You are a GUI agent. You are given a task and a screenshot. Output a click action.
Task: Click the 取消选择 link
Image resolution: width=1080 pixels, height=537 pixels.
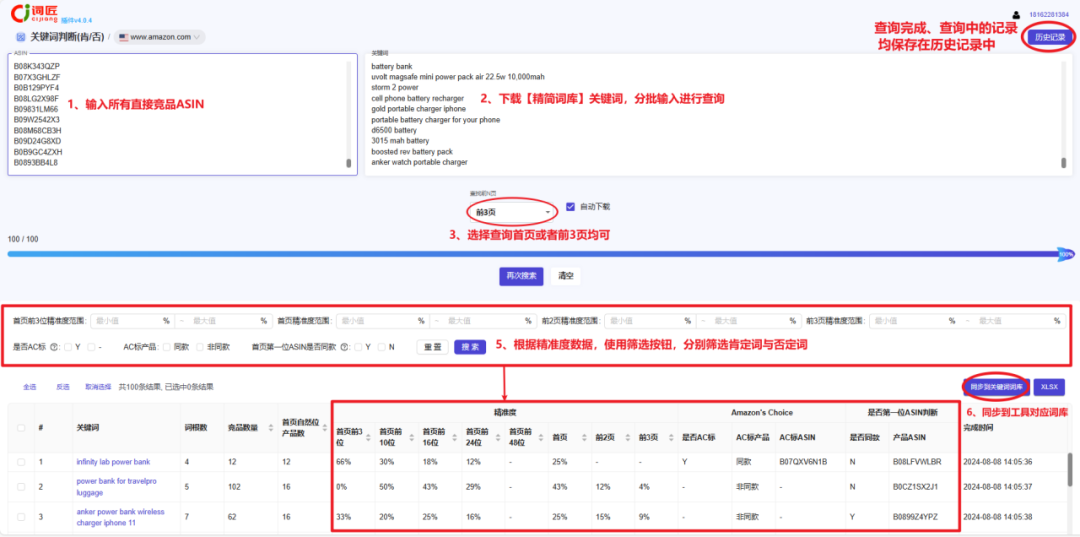click(x=98, y=387)
